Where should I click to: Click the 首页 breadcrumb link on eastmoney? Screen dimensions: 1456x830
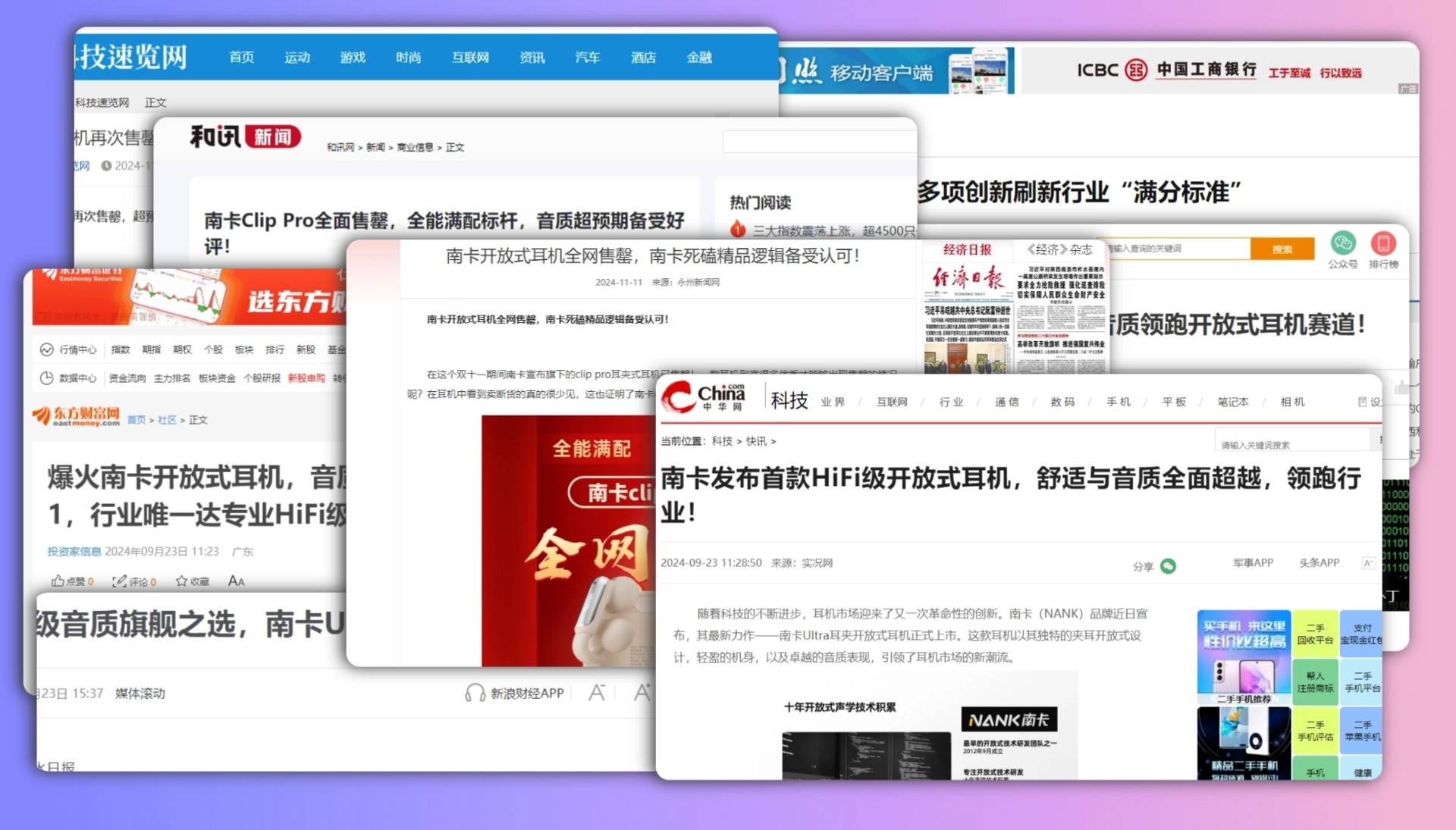coord(136,420)
